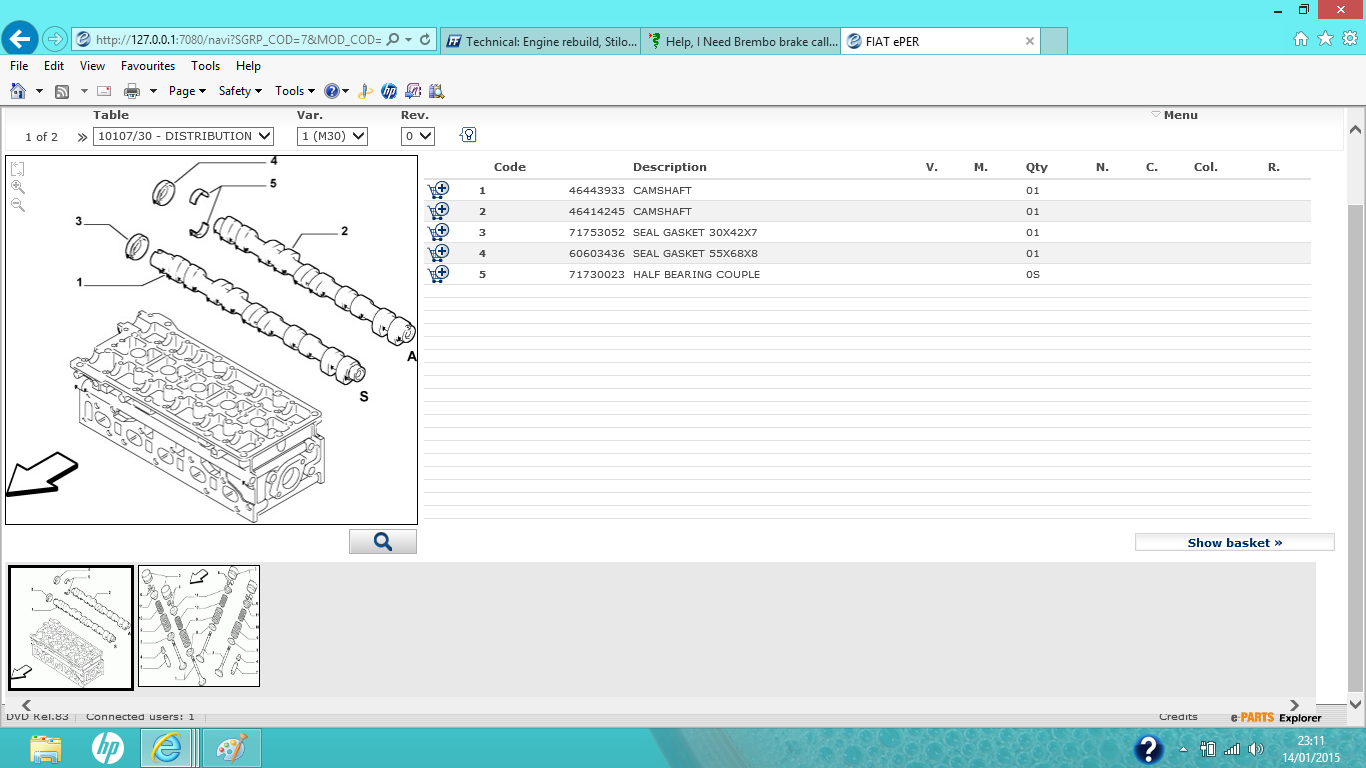The image size is (1366, 768).
Task: Click the lightbulb notes icon beside Rev.
Action: pos(468,135)
